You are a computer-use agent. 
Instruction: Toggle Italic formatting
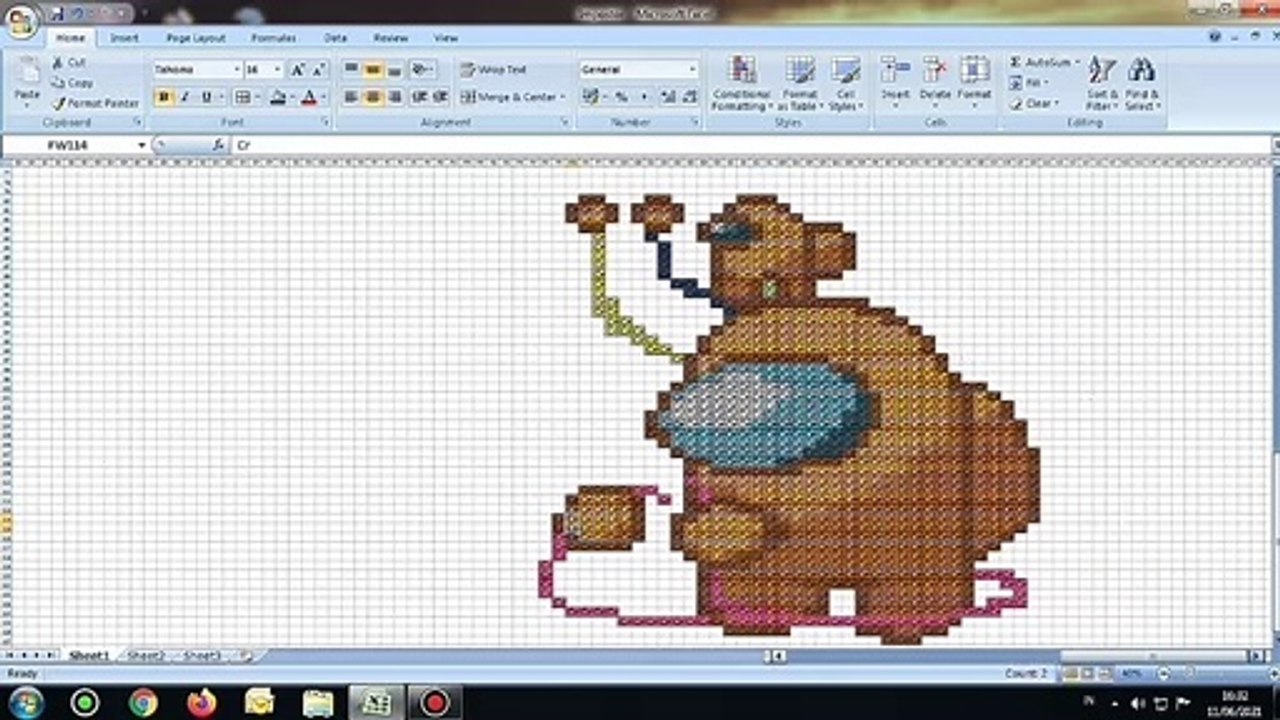point(185,97)
